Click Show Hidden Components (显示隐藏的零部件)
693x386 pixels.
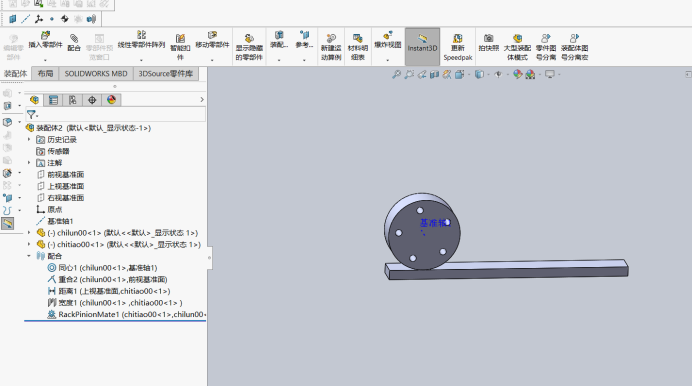point(249,47)
